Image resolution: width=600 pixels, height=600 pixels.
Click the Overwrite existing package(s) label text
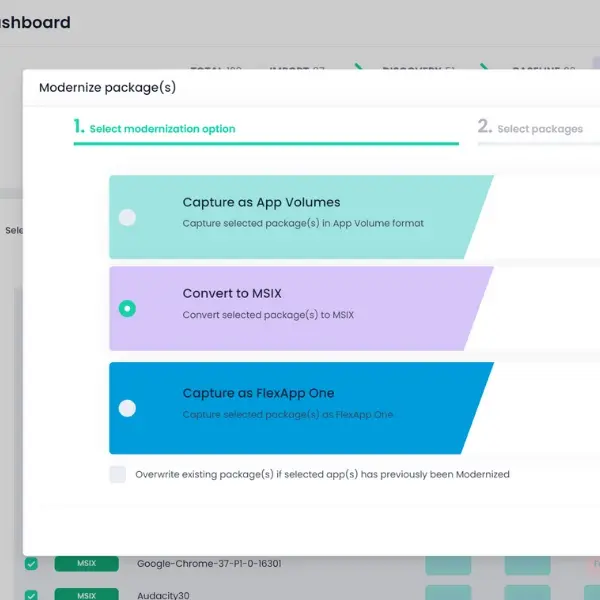[322, 474]
